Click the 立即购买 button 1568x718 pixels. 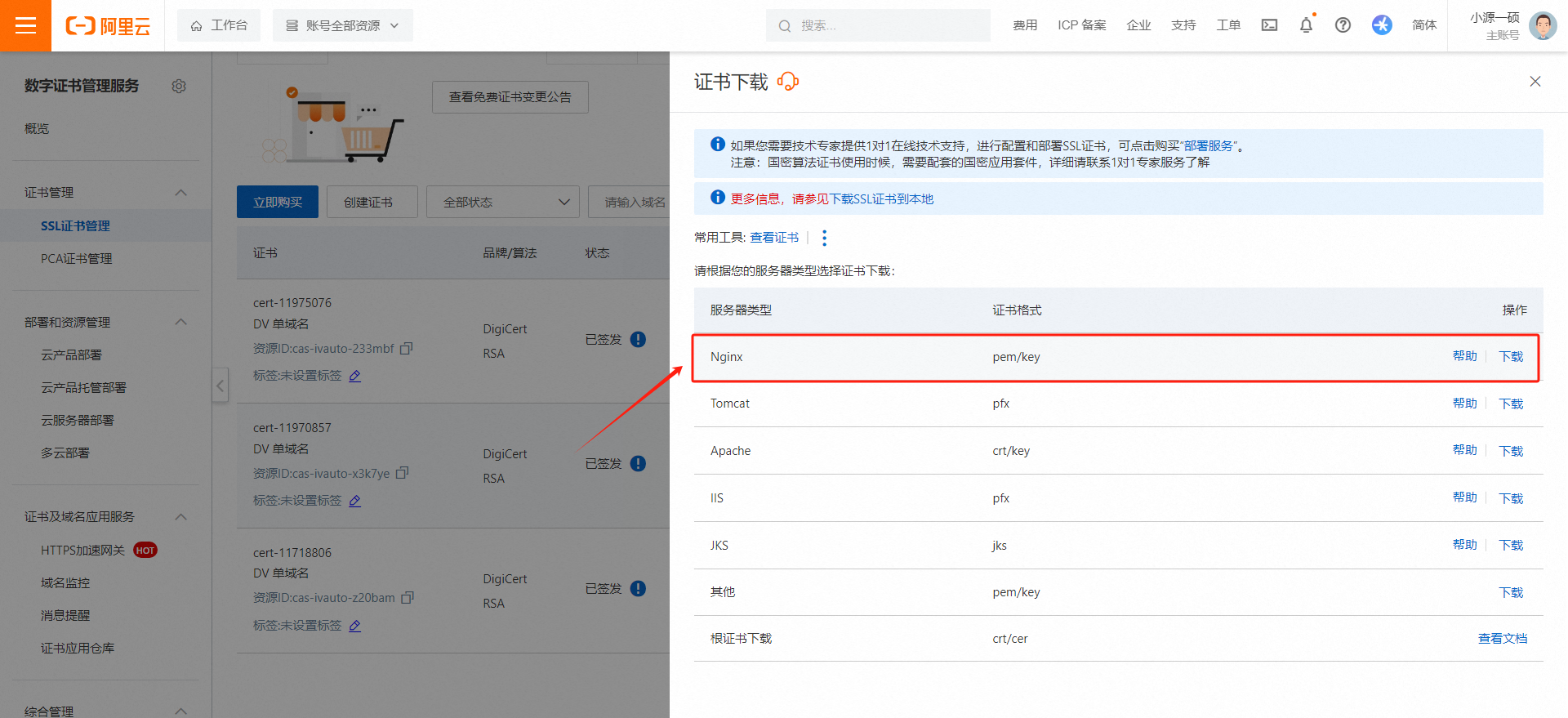[278, 202]
